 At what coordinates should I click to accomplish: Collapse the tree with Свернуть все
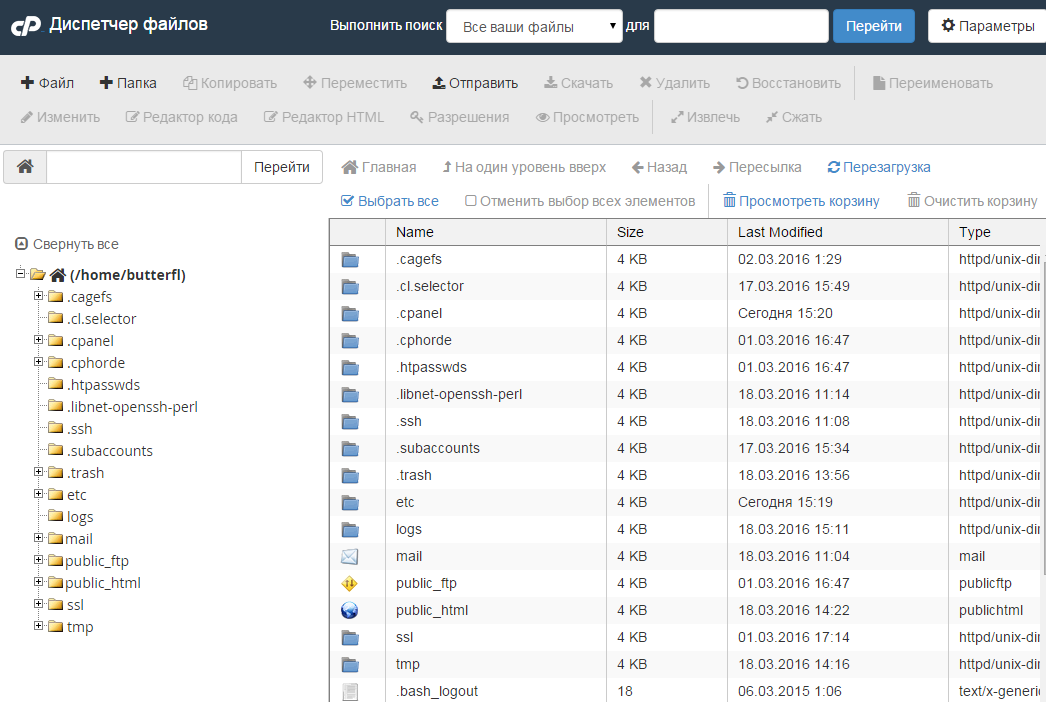(x=67, y=244)
